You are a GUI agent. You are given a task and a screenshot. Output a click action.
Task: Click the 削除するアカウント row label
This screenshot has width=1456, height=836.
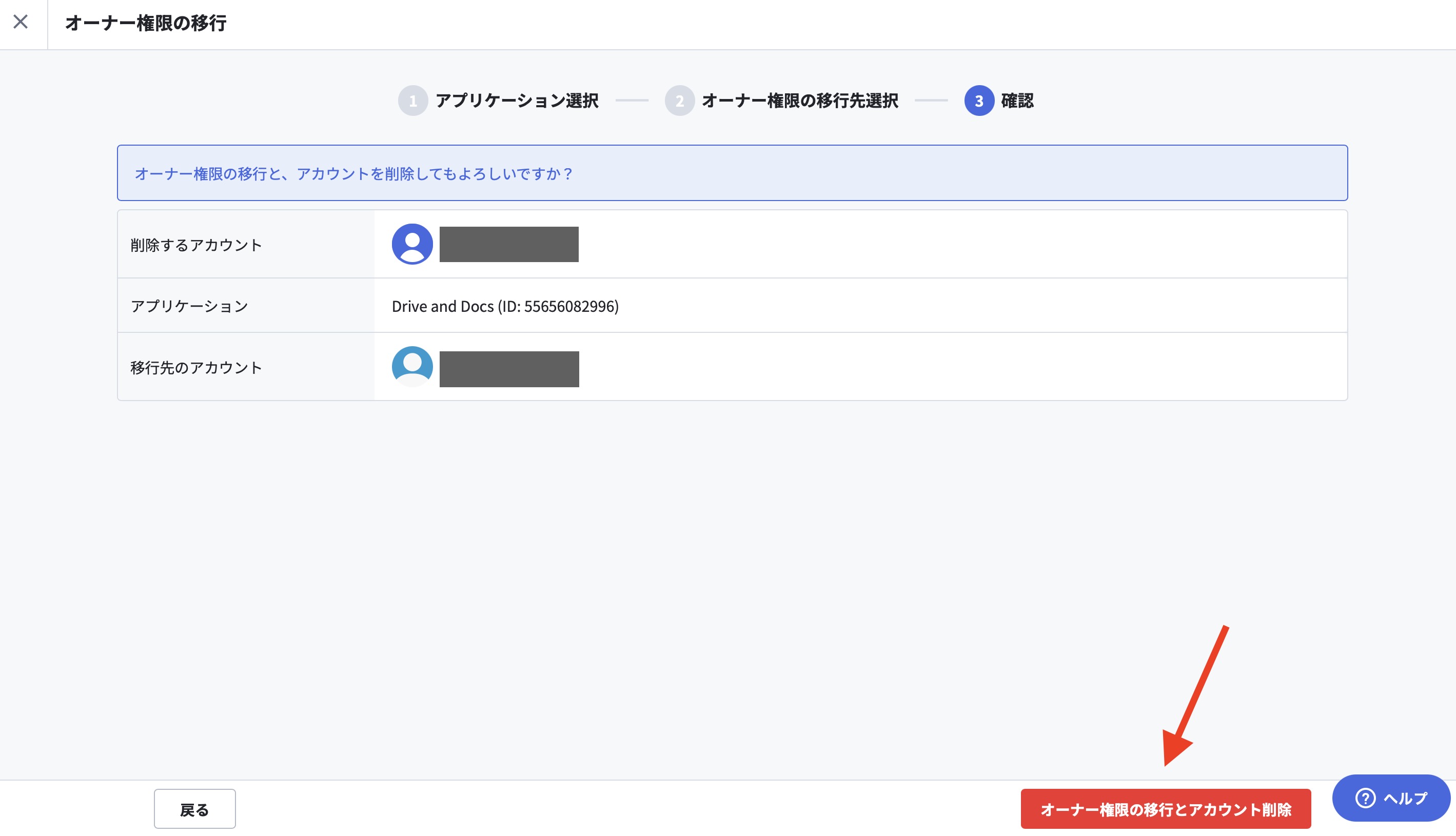[x=196, y=245]
